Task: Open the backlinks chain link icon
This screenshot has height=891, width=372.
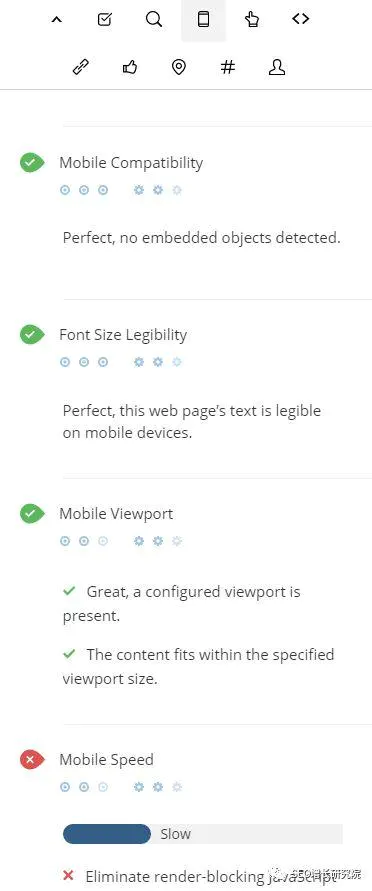Action: point(81,68)
